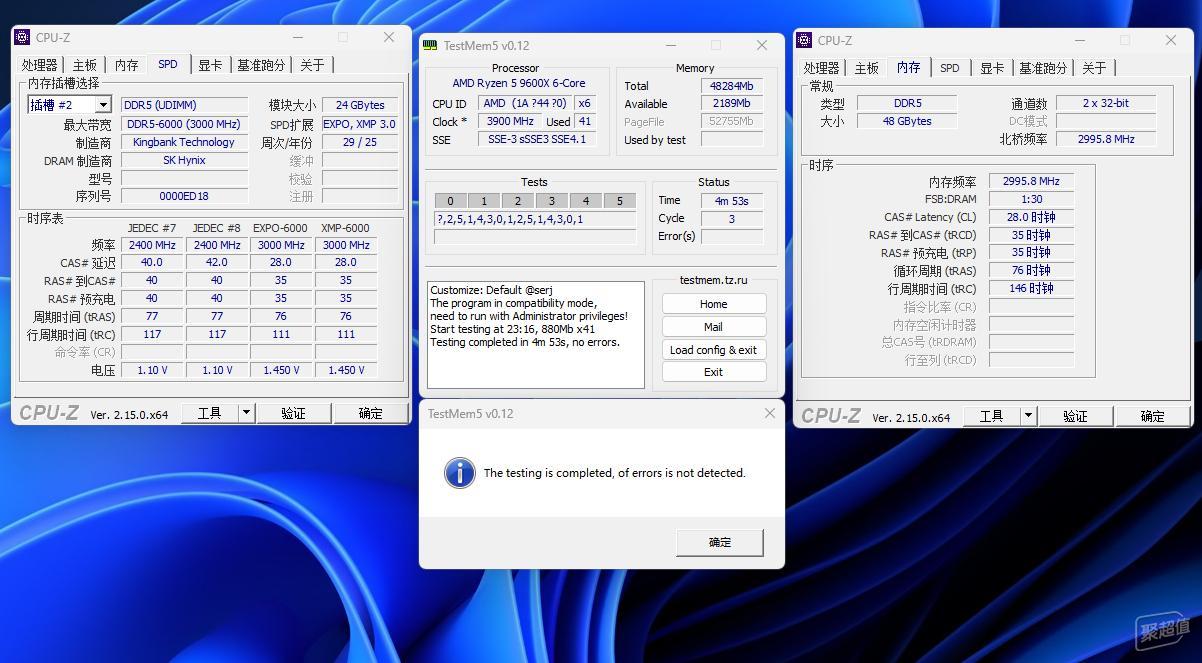
Task: Click the 24 GBytes module size field
Action: 360,105
